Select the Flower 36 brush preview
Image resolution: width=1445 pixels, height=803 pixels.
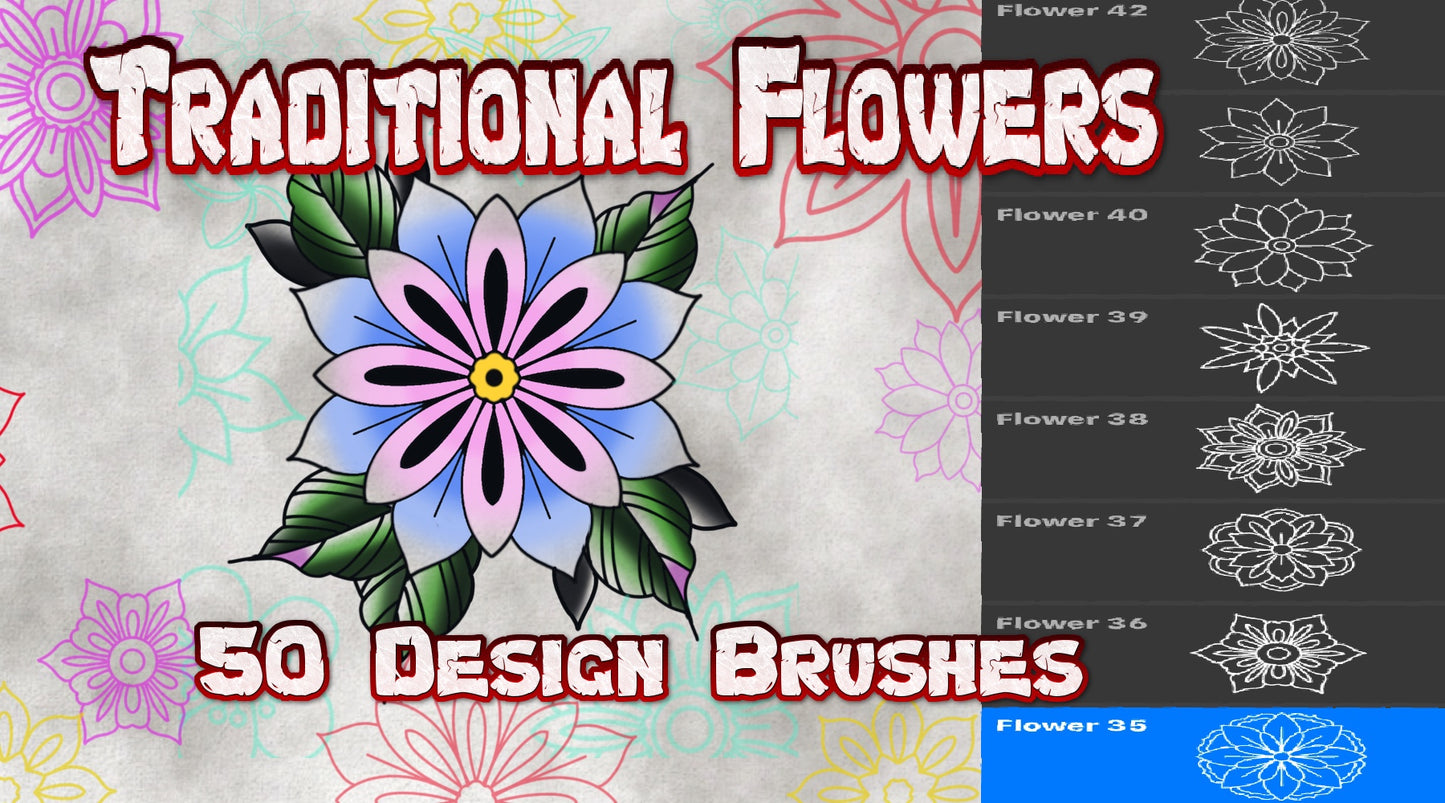pyautogui.click(x=1280, y=650)
